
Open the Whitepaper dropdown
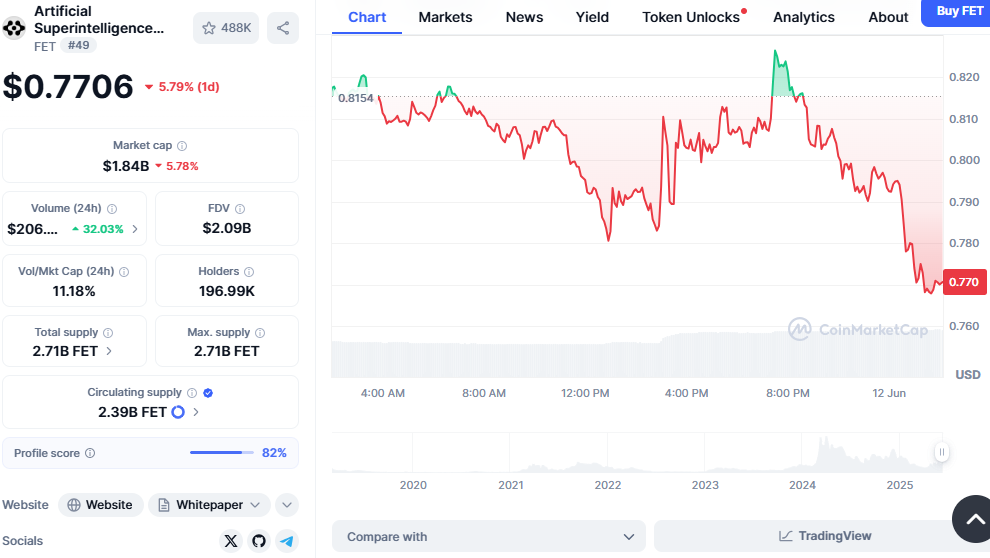pos(209,505)
